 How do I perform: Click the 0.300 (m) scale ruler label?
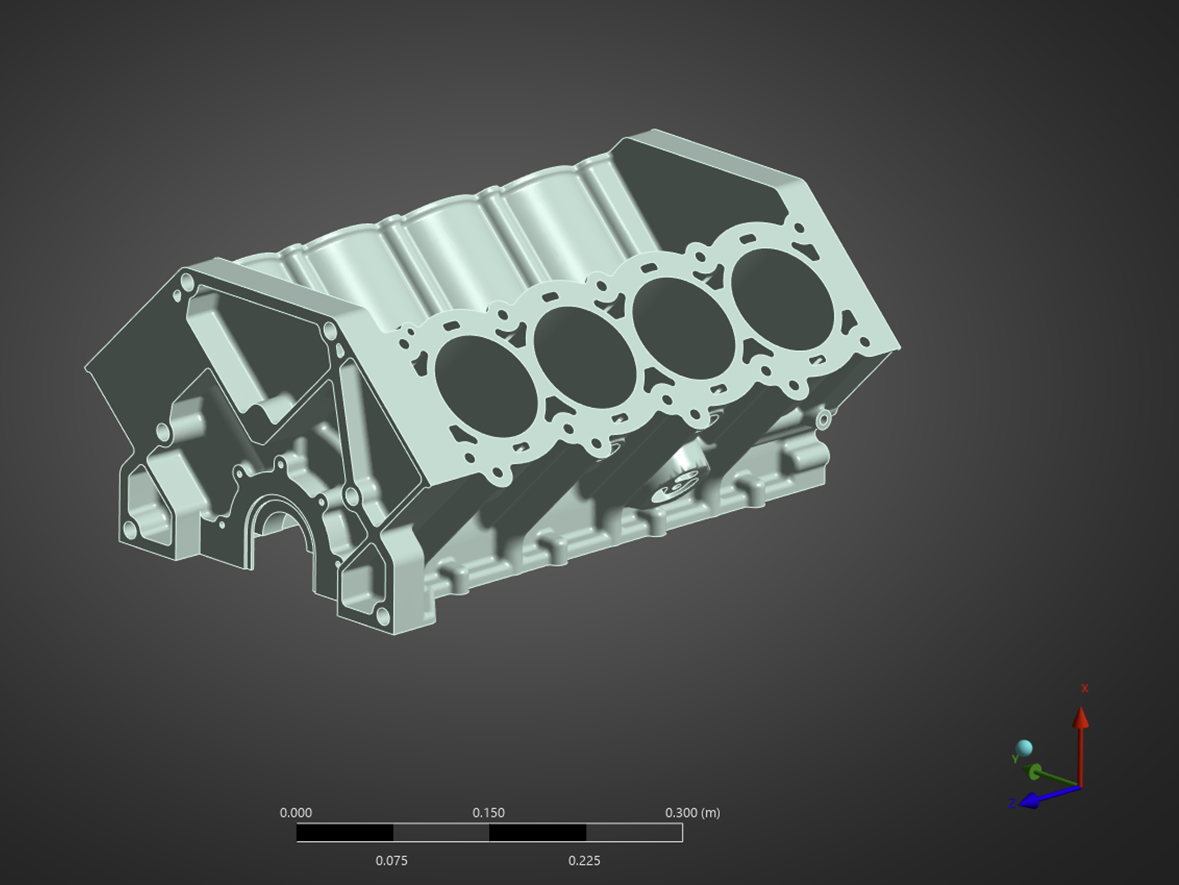coord(692,812)
